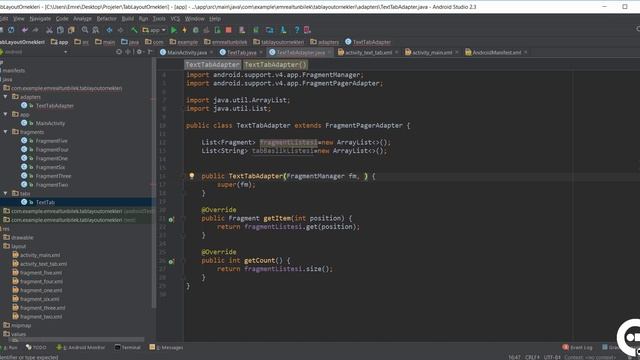This screenshot has width=640, height=360.
Task: Click the Paste clipboard icon
Action: click(71, 30)
